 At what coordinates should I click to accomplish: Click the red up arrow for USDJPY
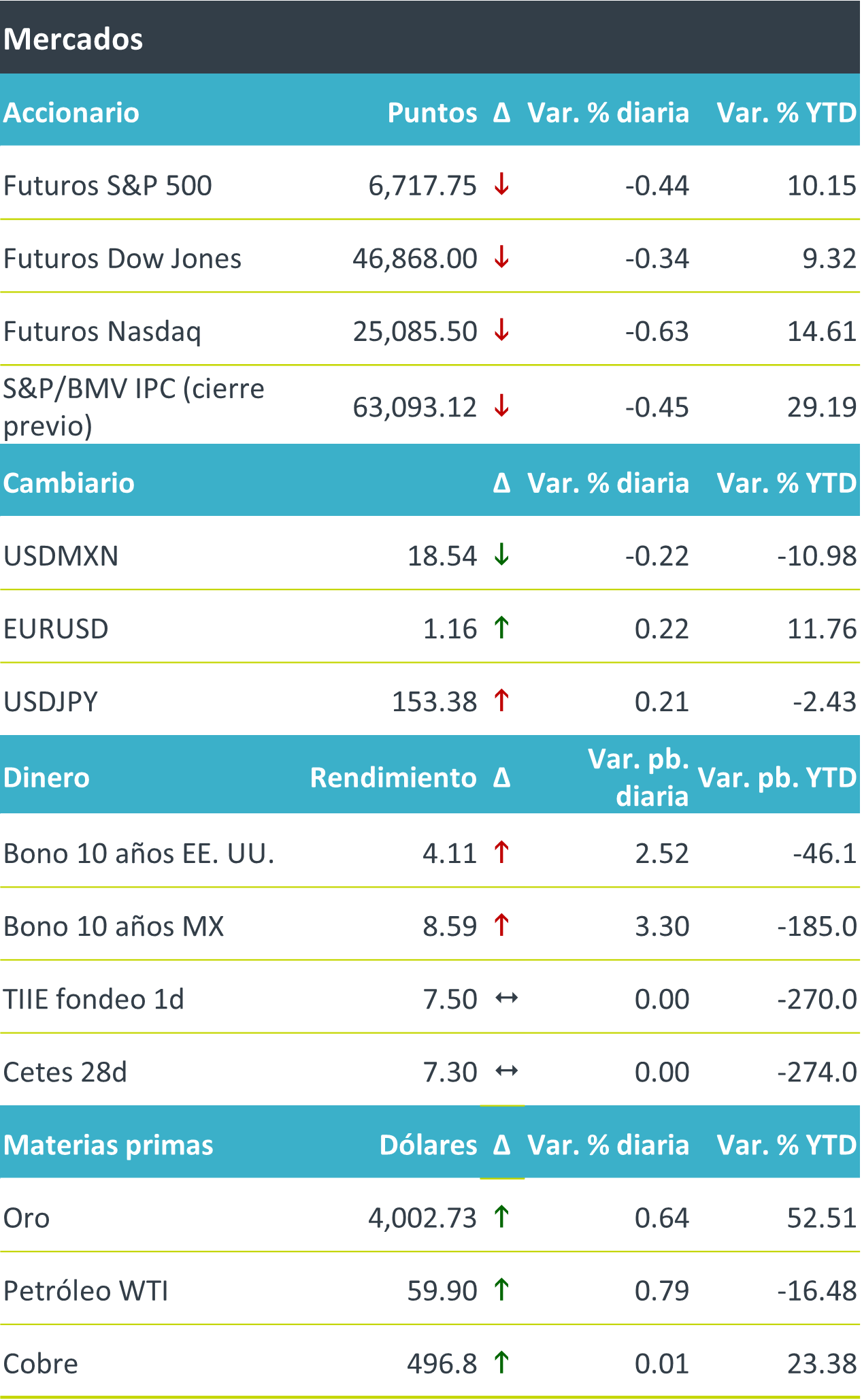click(501, 700)
